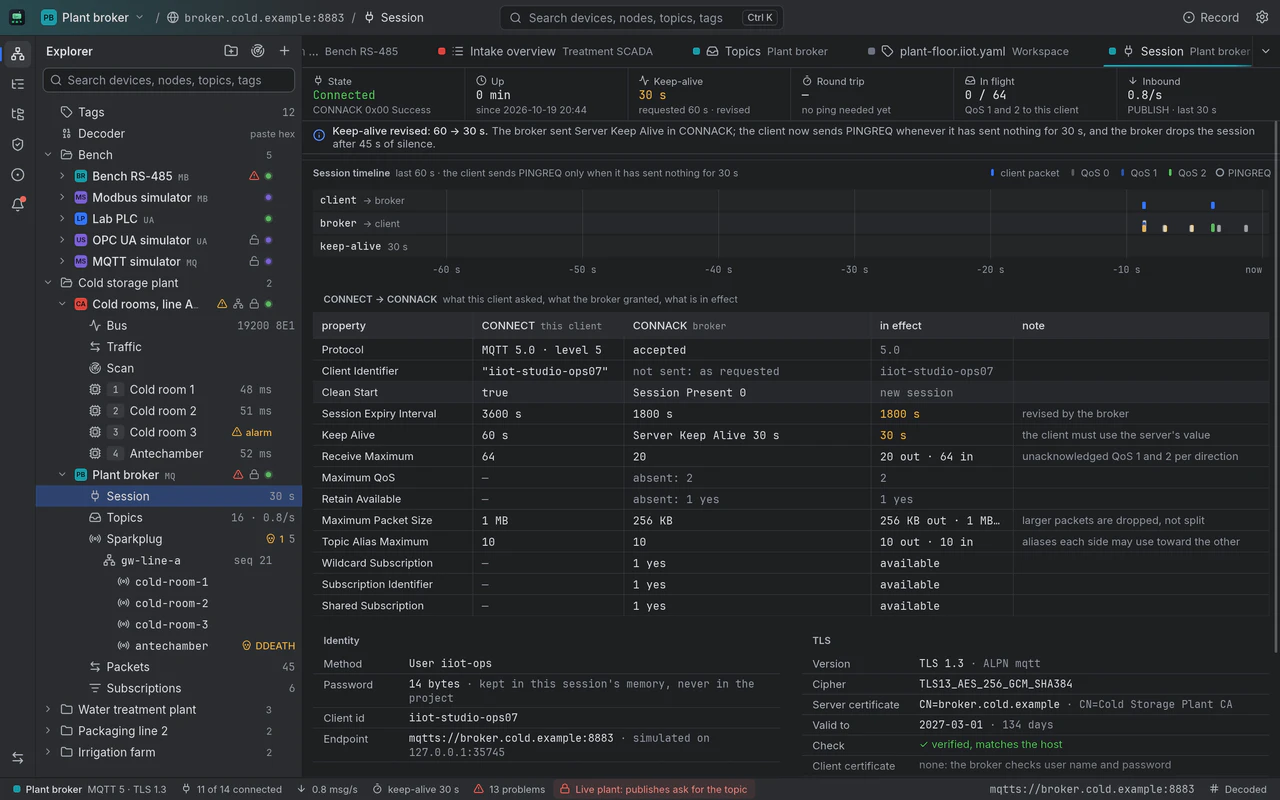Viewport: 1280px width, 800px height.
Task: Open the hierarchy view icon in activity bar
Action: pos(17,114)
